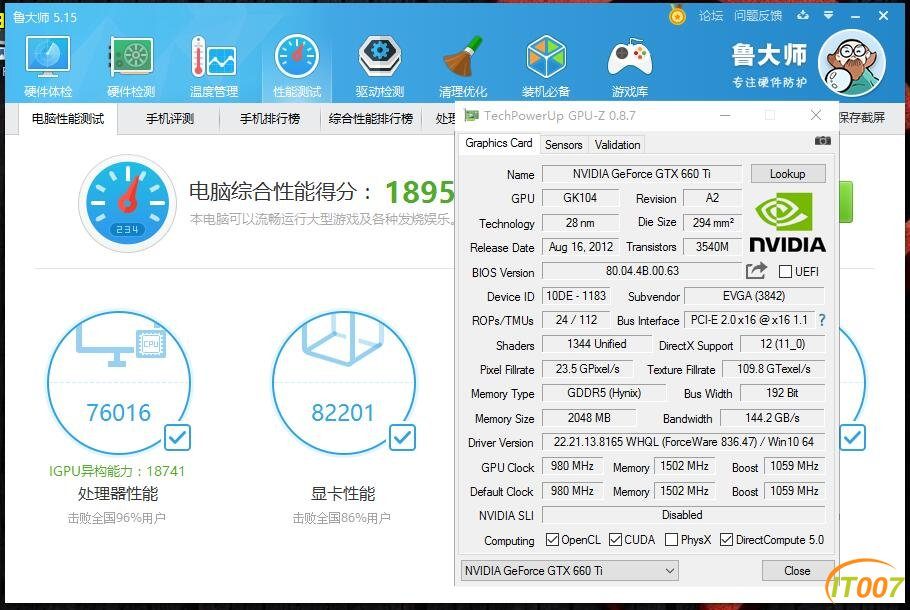Select the 性能测试 performance test icon
This screenshot has height=610, width=910.
[x=297, y=66]
